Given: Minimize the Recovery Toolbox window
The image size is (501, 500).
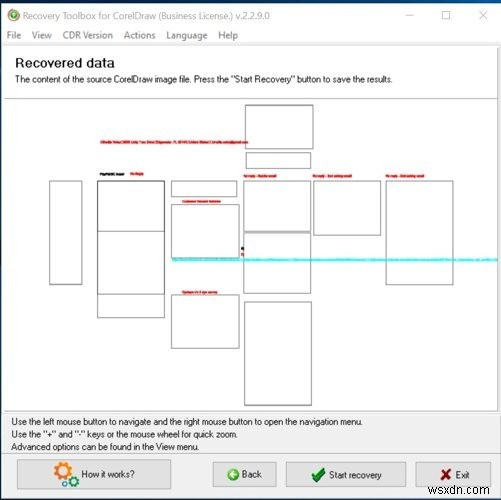Looking at the screenshot, I should pos(410,15).
